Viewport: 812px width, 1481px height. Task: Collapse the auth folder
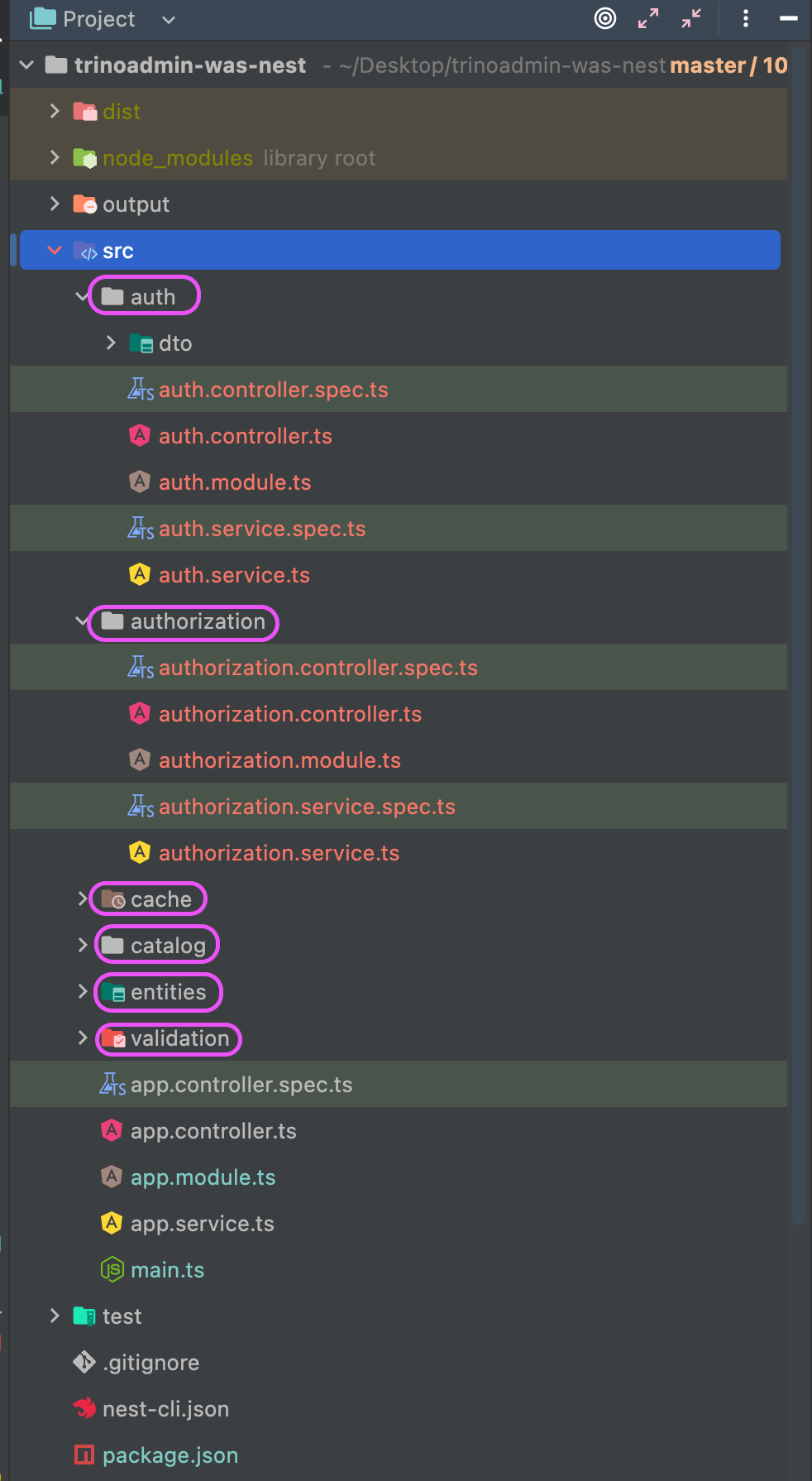[82, 296]
